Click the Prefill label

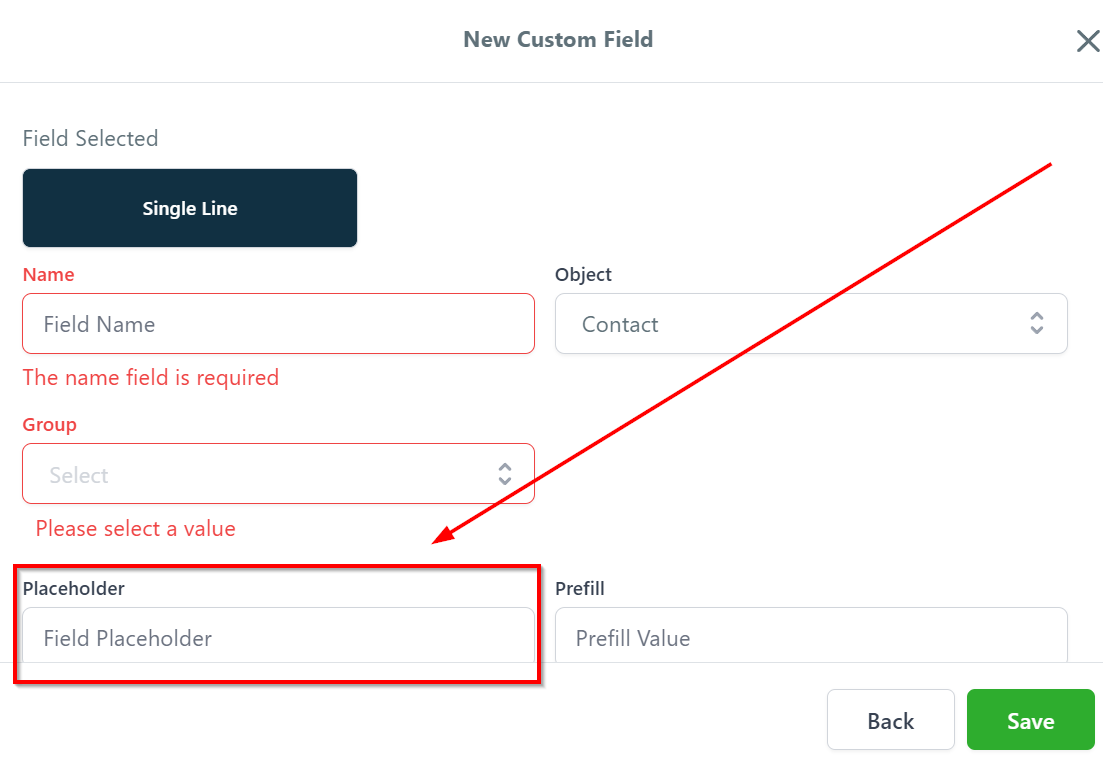580,588
